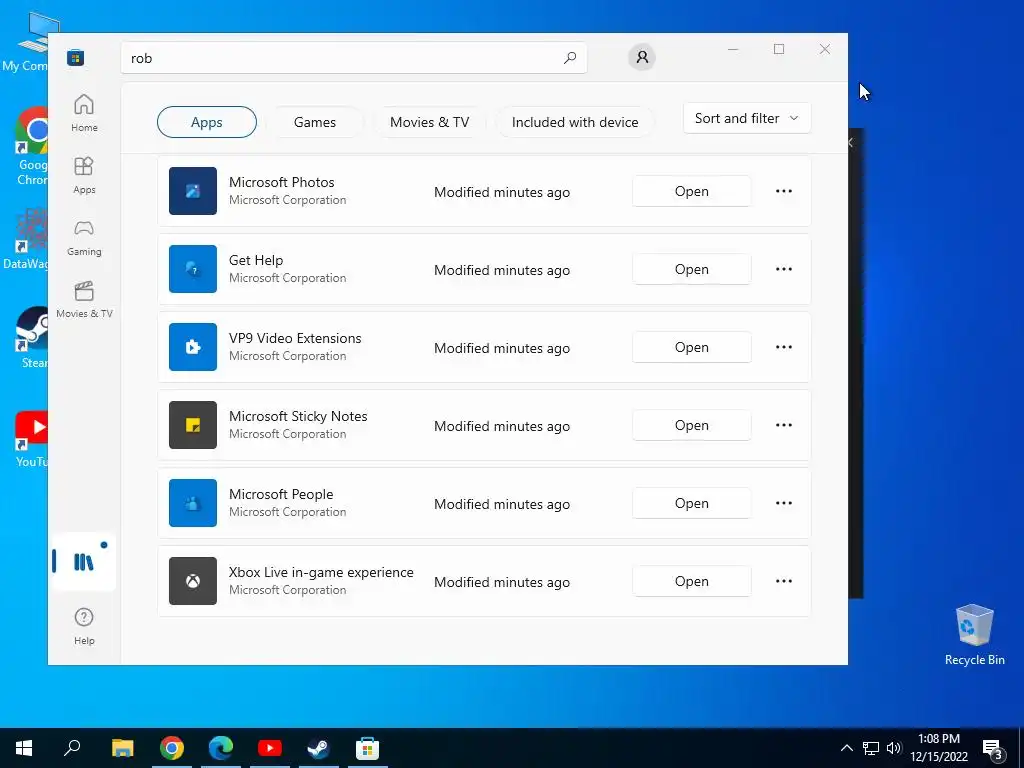The width and height of the screenshot is (1024, 768).
Task: Select the Games filter tab
Action: [315, 122]
